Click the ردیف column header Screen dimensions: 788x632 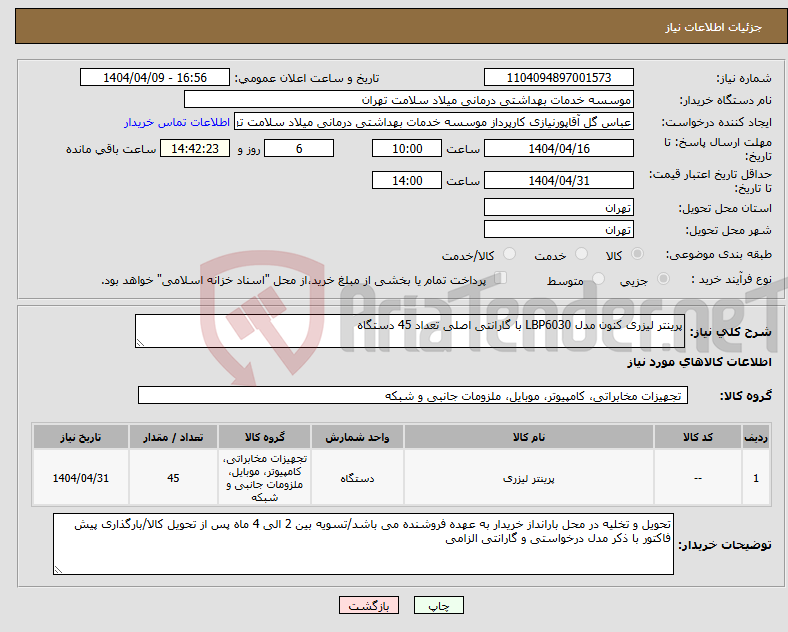tap(756, 437)
